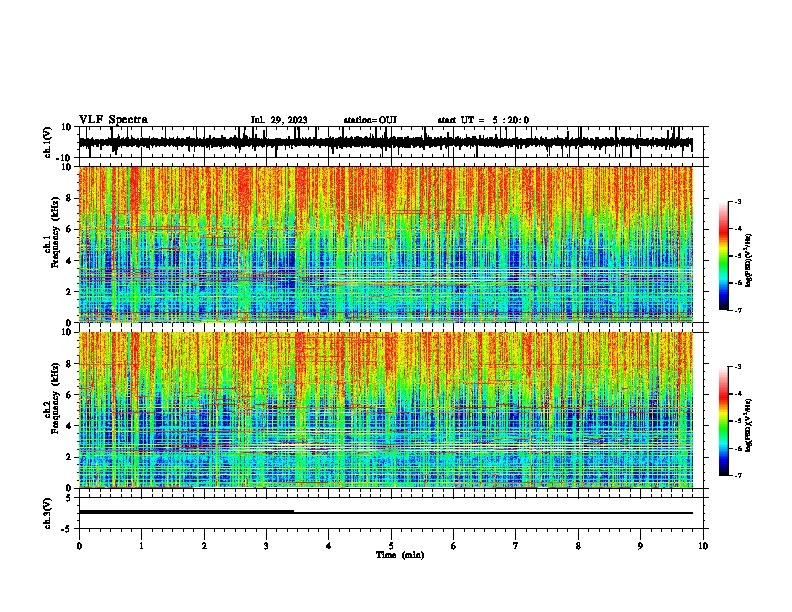Screen dimensions: 792x612
Task: Click time axis tick label "6"
Action: [x=454, y=546]
